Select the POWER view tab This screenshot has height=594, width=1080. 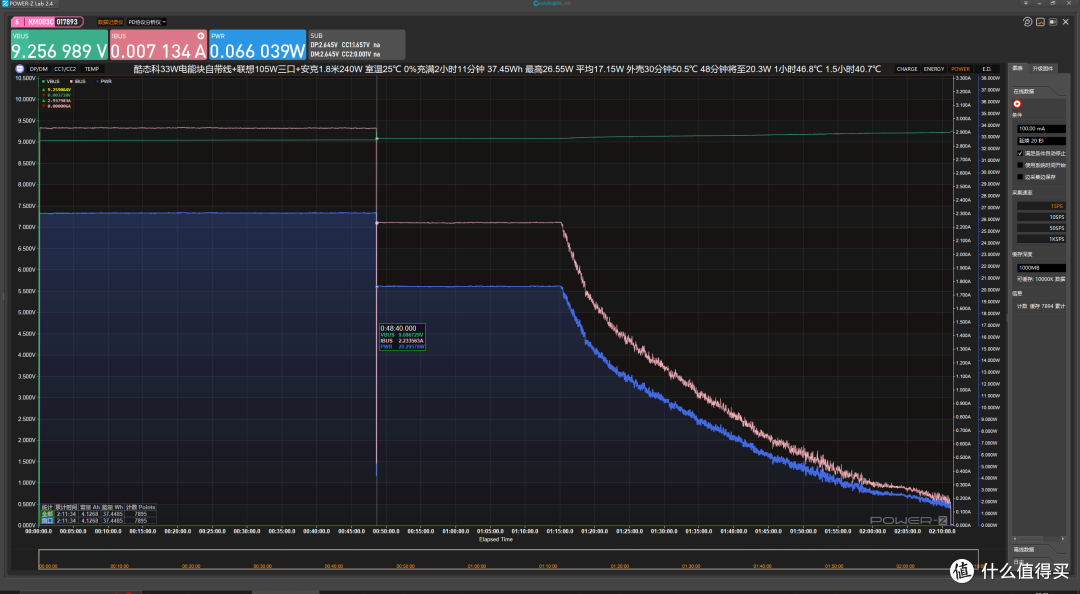960,69
